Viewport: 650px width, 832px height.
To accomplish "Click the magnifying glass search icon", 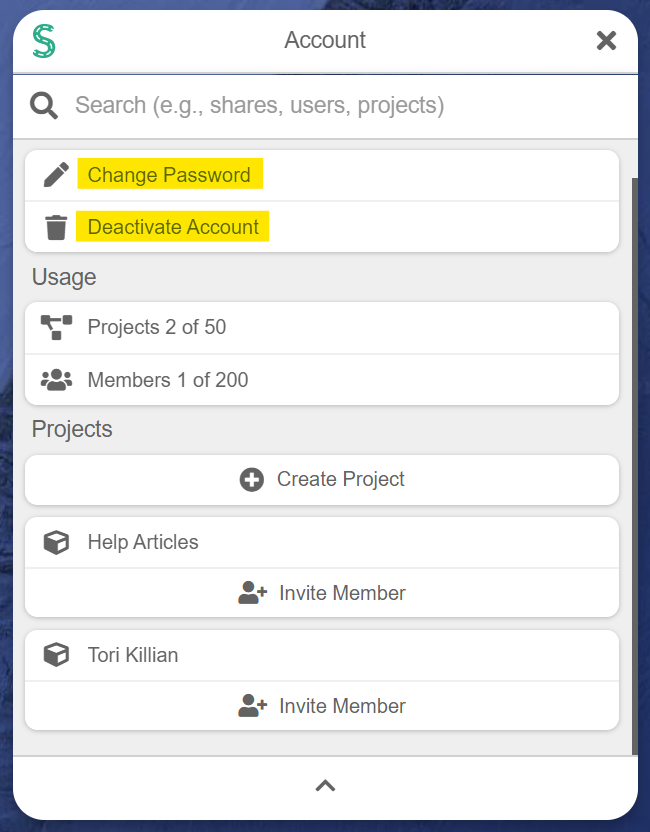I will coord(44,104).
